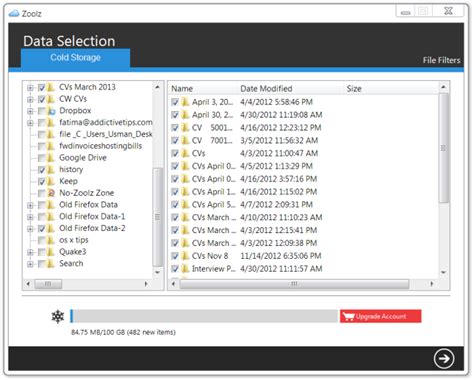Select the Cold Storage tab
The width and height of the screenshot is (474, 380).
[76, 58]
